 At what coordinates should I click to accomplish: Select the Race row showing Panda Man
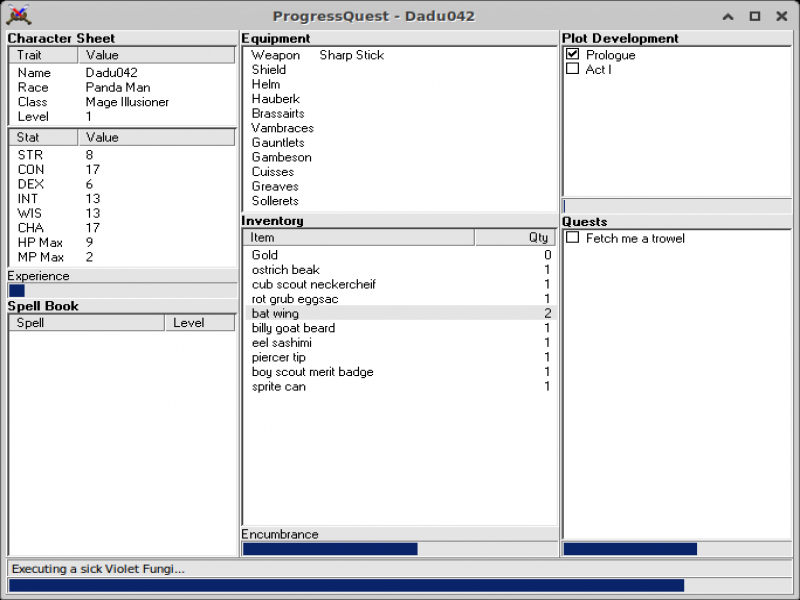122,87
